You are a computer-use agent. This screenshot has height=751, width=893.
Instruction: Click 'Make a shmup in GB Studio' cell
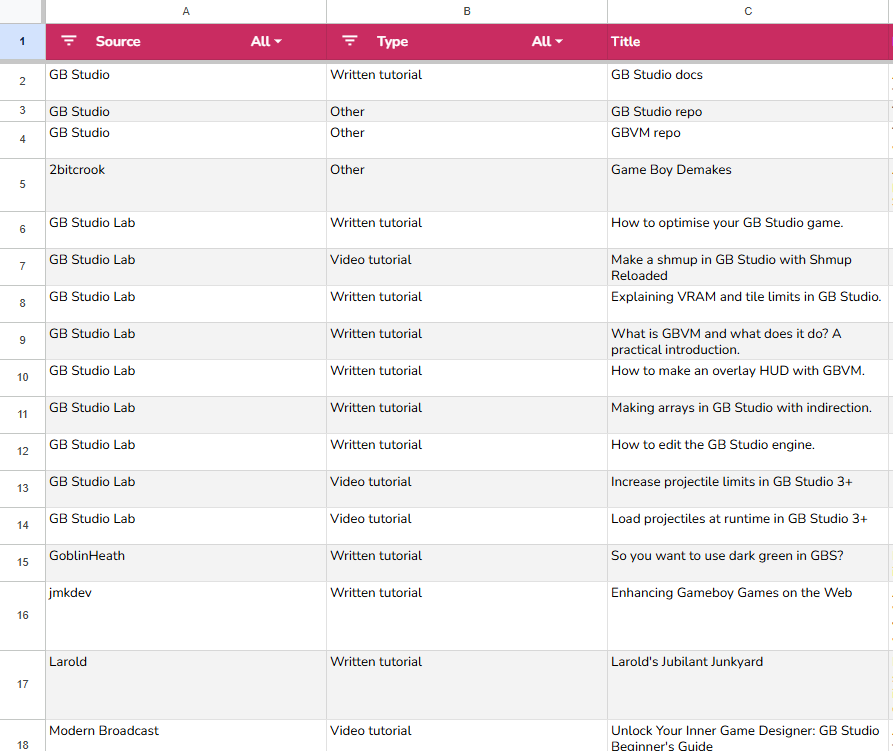pos(748,267)
